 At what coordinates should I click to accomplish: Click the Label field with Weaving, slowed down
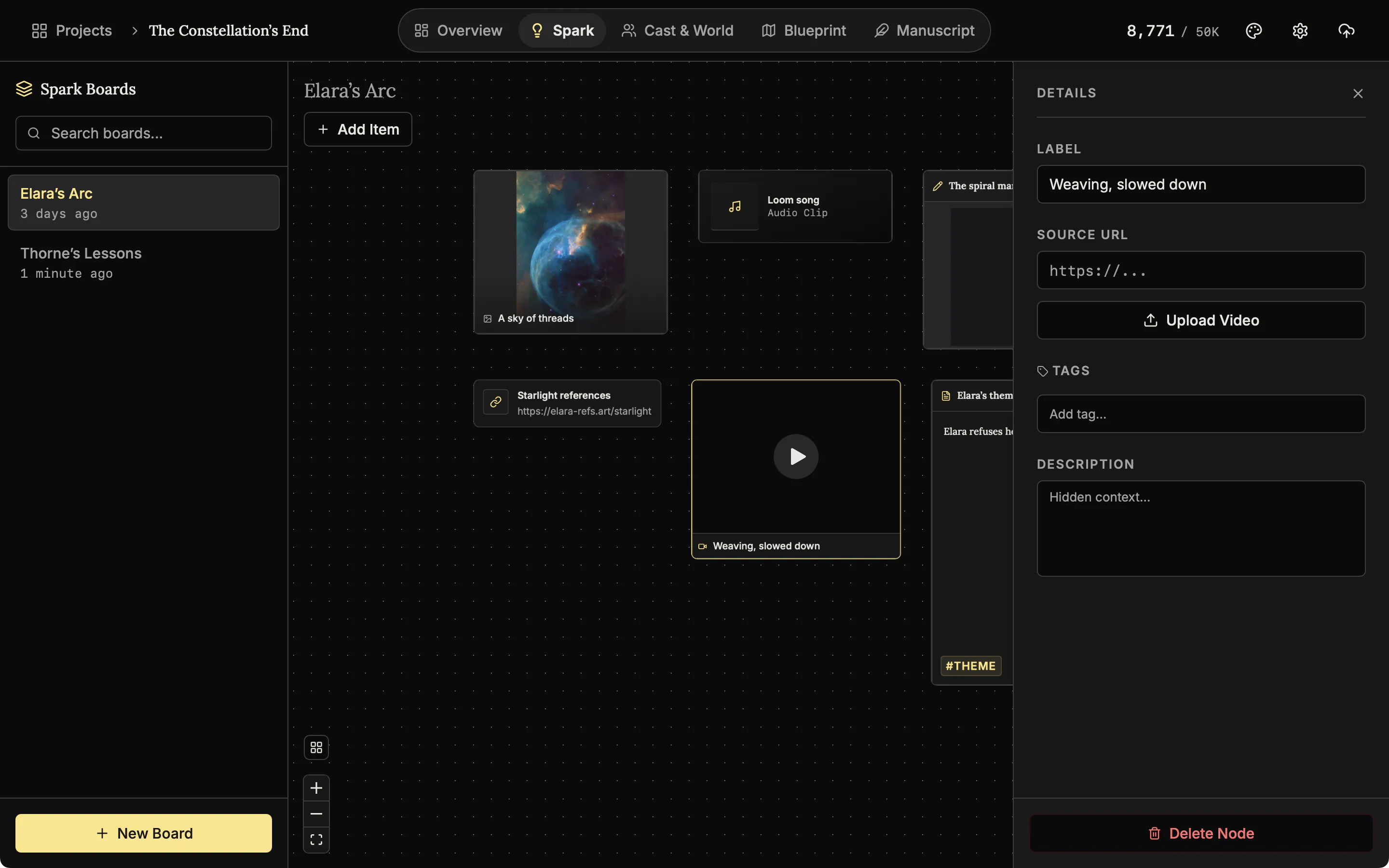tap(1201, 184)
